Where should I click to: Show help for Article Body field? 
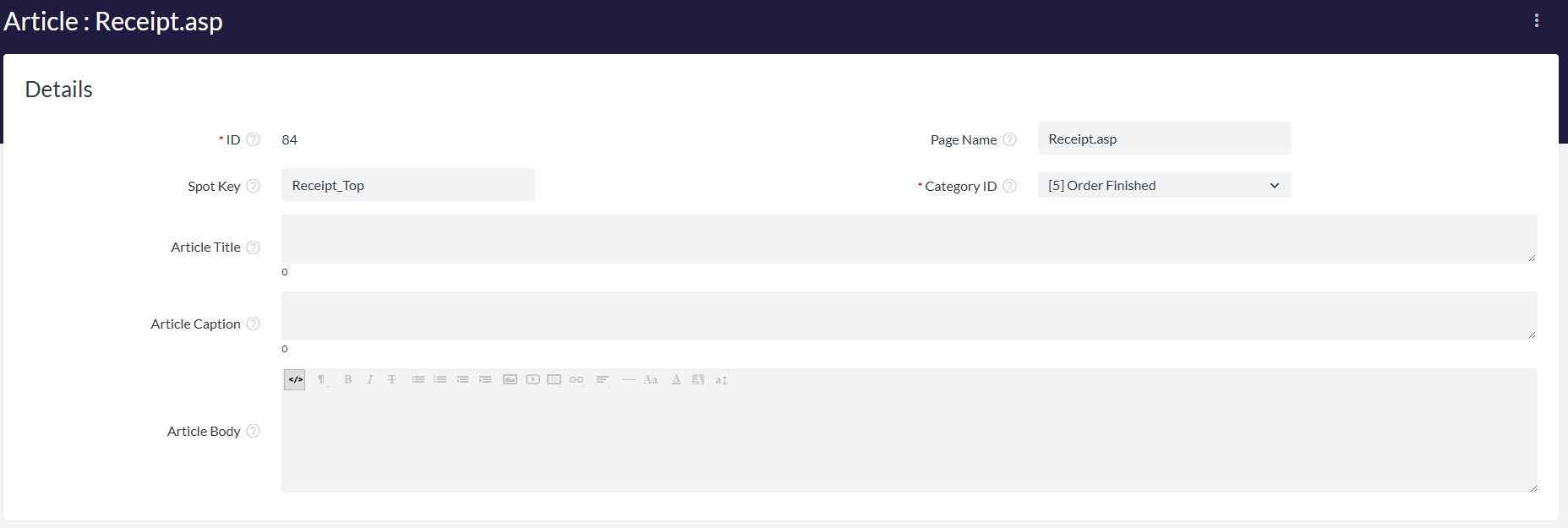253,431
